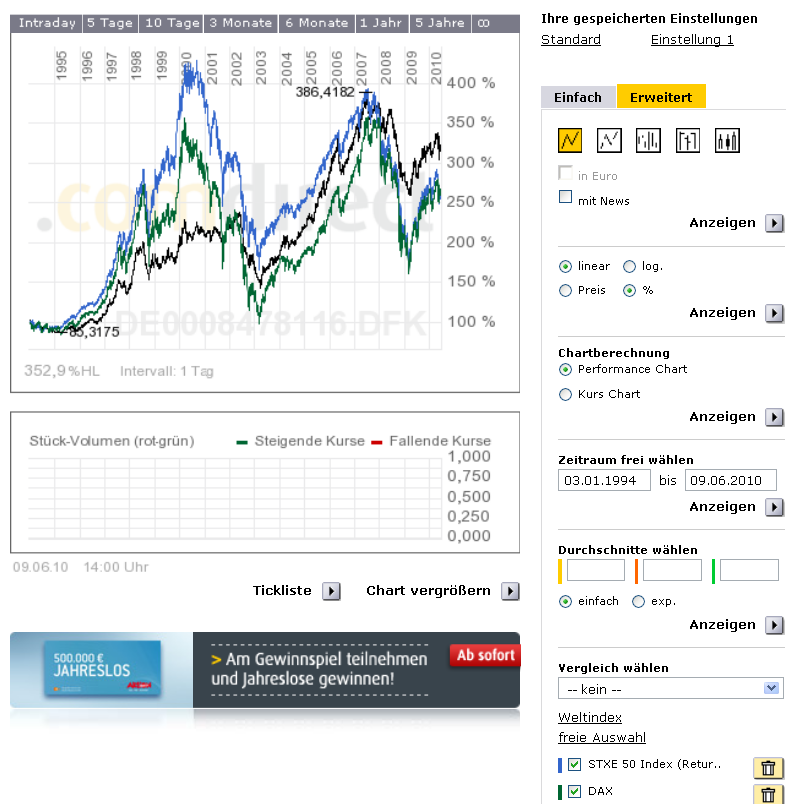Select the log. scale radio button
Image resolution: width=810 pixels, height=804 pixels.
pos(629,266)
